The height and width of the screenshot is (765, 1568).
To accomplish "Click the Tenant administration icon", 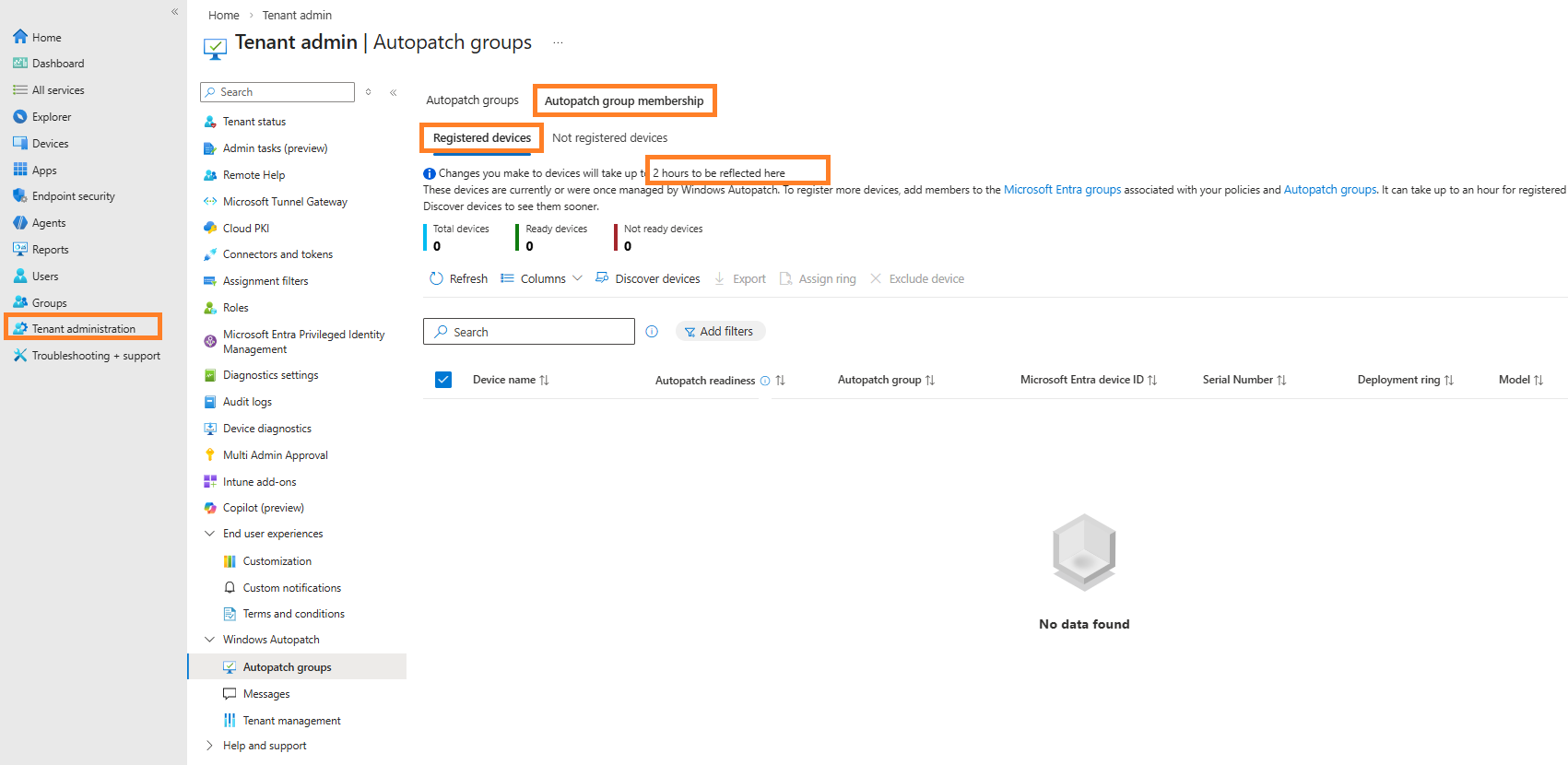I will 20,329.
